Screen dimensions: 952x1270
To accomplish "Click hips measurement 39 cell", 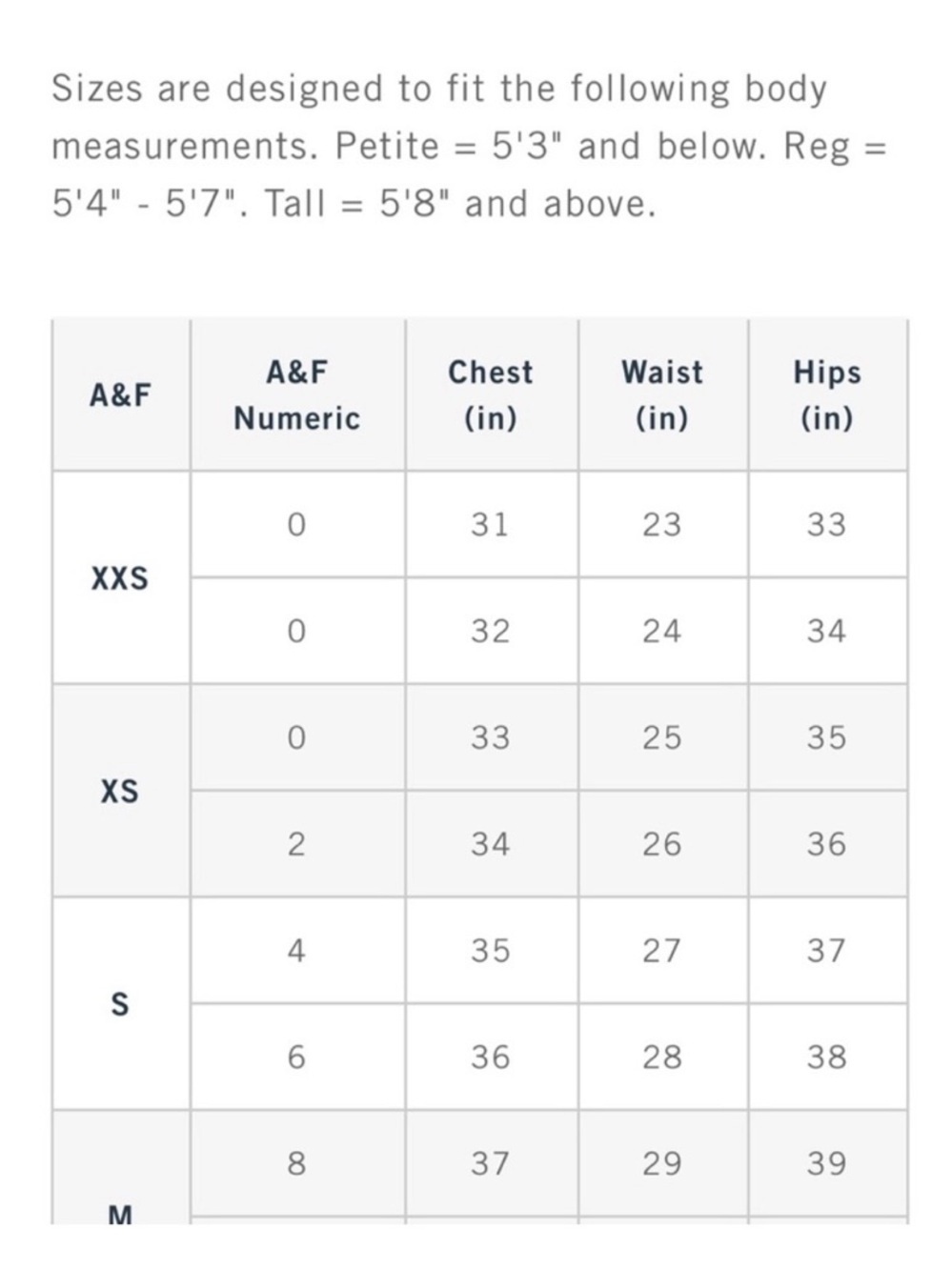I will [827, 1163].
